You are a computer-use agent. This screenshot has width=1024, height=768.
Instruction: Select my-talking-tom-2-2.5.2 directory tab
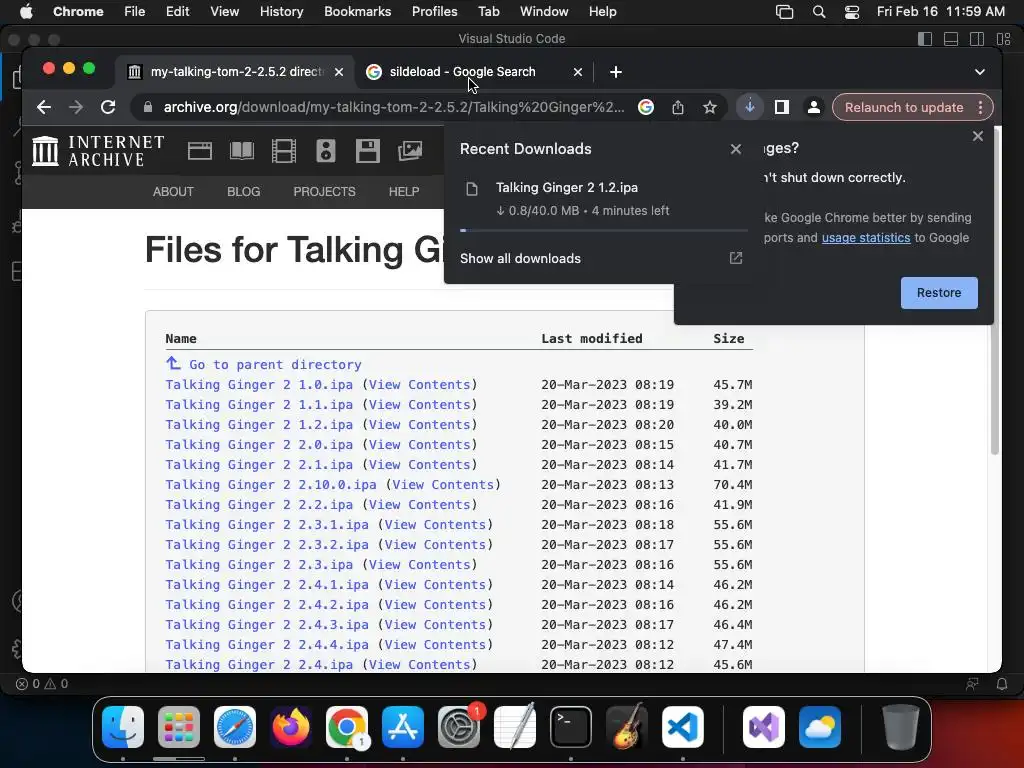(x=235, y=72)
